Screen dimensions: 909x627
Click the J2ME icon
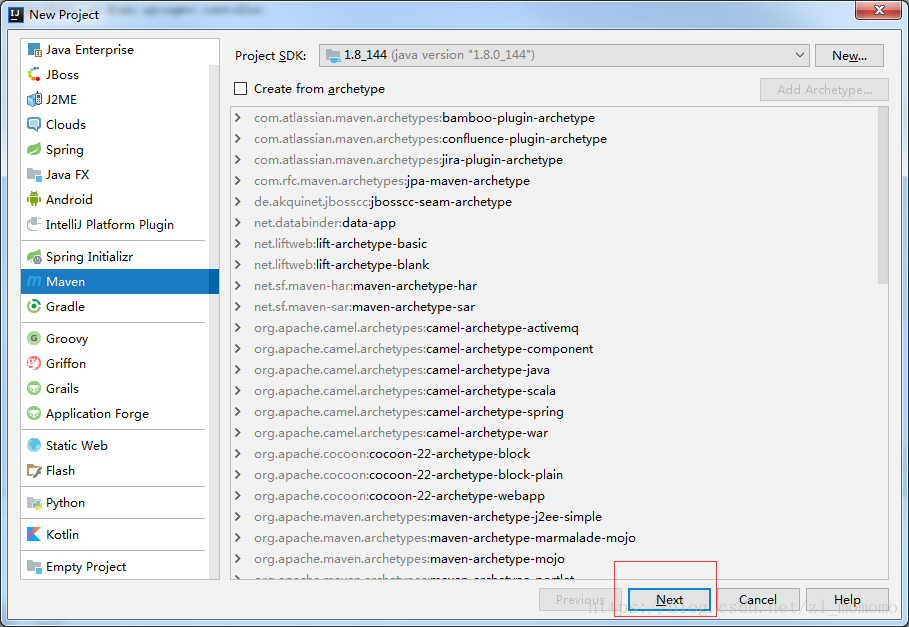pos(34,100)
